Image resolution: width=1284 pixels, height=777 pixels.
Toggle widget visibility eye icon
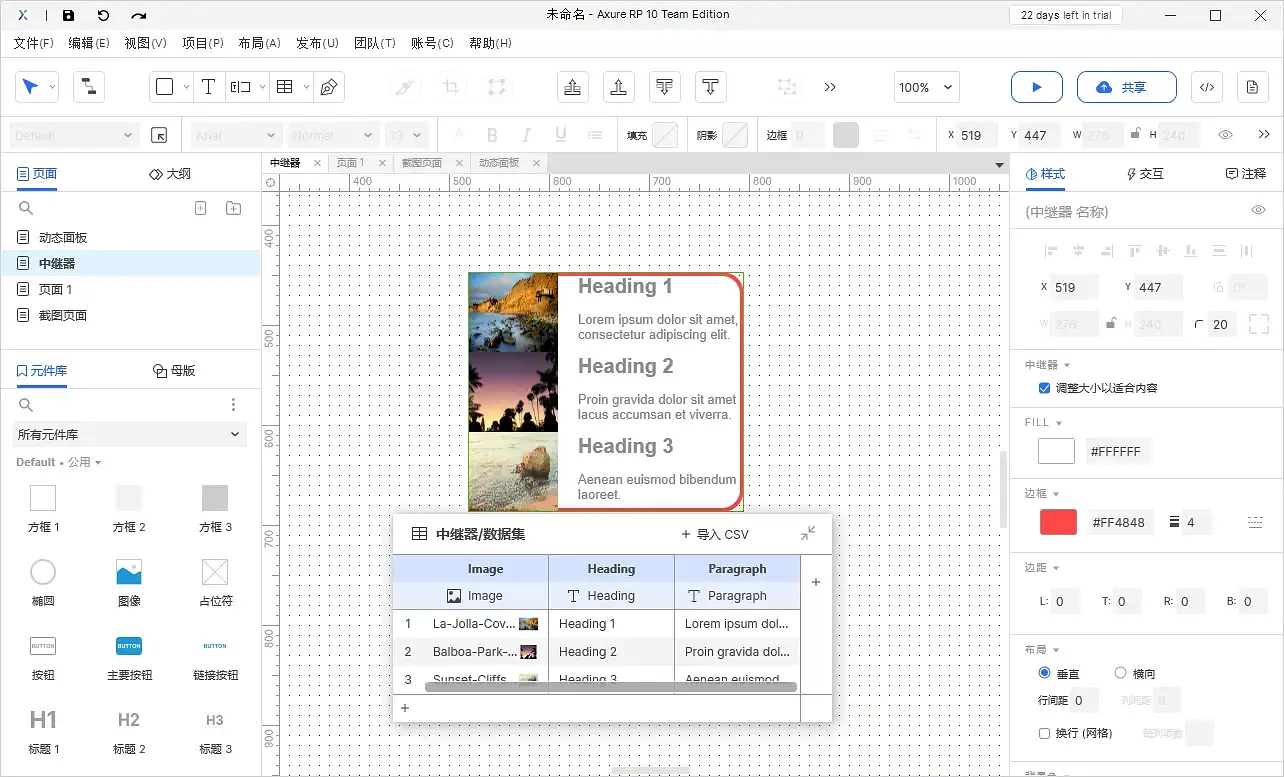(1259, 210)
